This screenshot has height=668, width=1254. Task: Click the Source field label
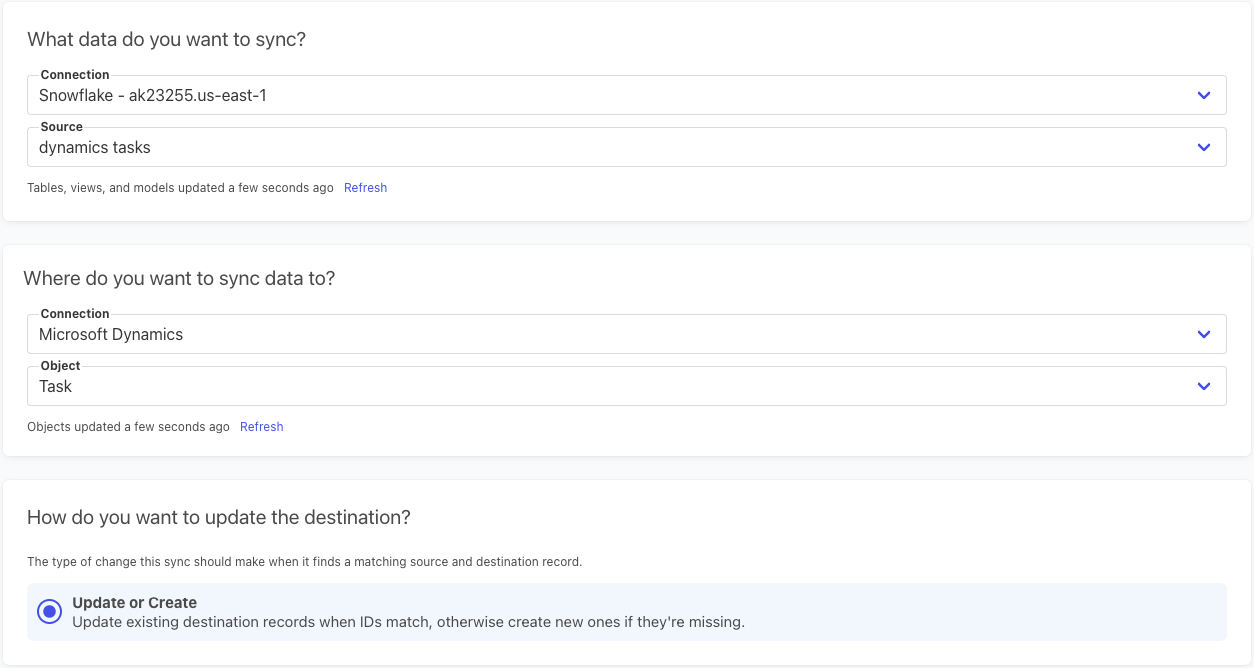point(61,127)
